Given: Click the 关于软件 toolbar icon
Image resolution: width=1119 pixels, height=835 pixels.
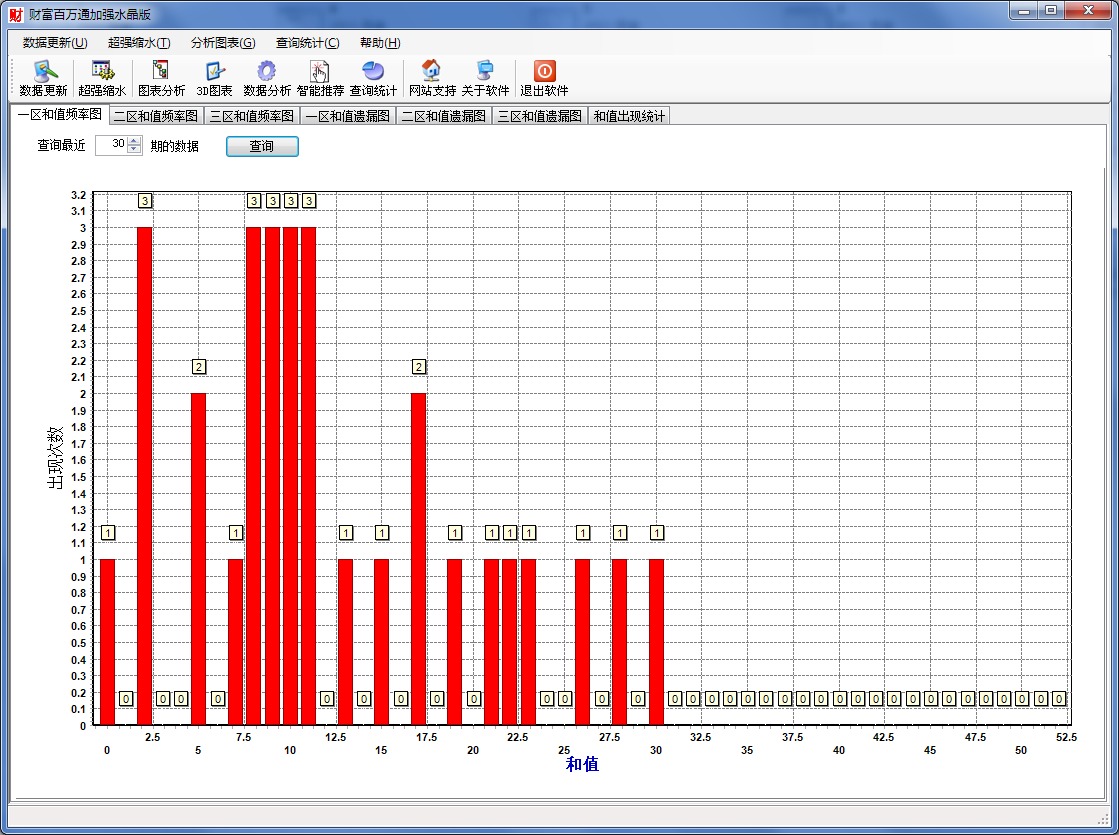Looking at the screenshot, I should pyautogui.click(x=485, y=71).
